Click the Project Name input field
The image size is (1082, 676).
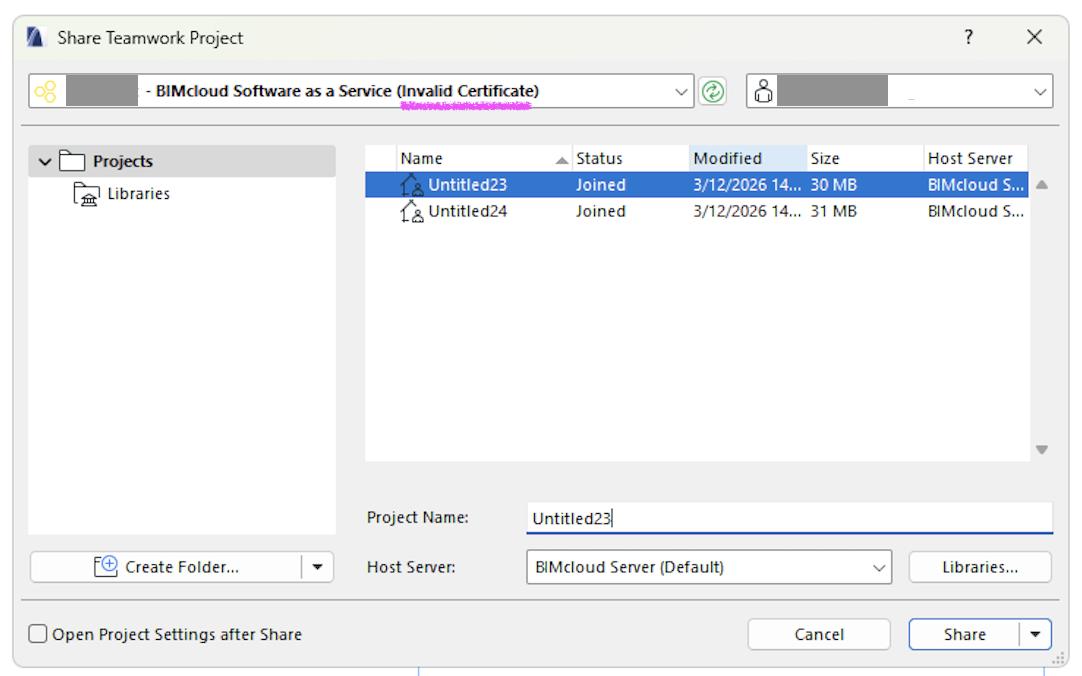pyautogui.click(x=789, y=518)
